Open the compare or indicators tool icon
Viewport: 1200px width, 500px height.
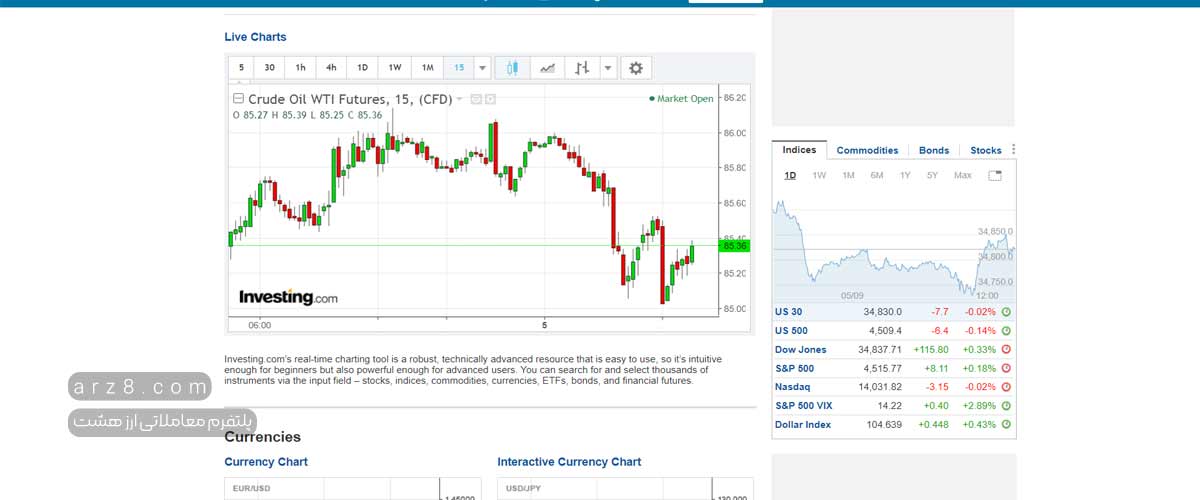[x=582, y=68]
